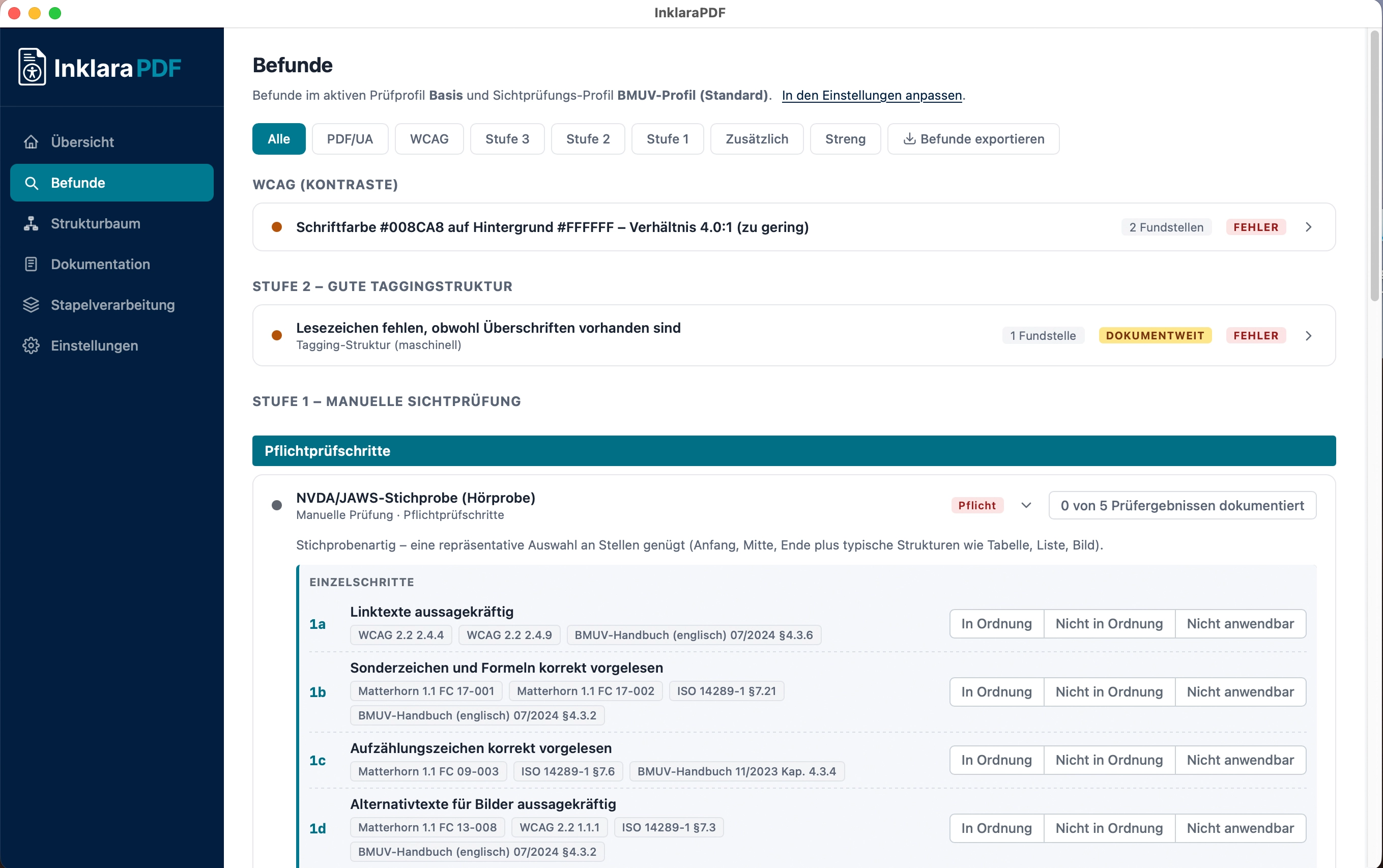
Task: Open Stapelverarbeitung in the sidebar
Action: (x=112, y=305)
